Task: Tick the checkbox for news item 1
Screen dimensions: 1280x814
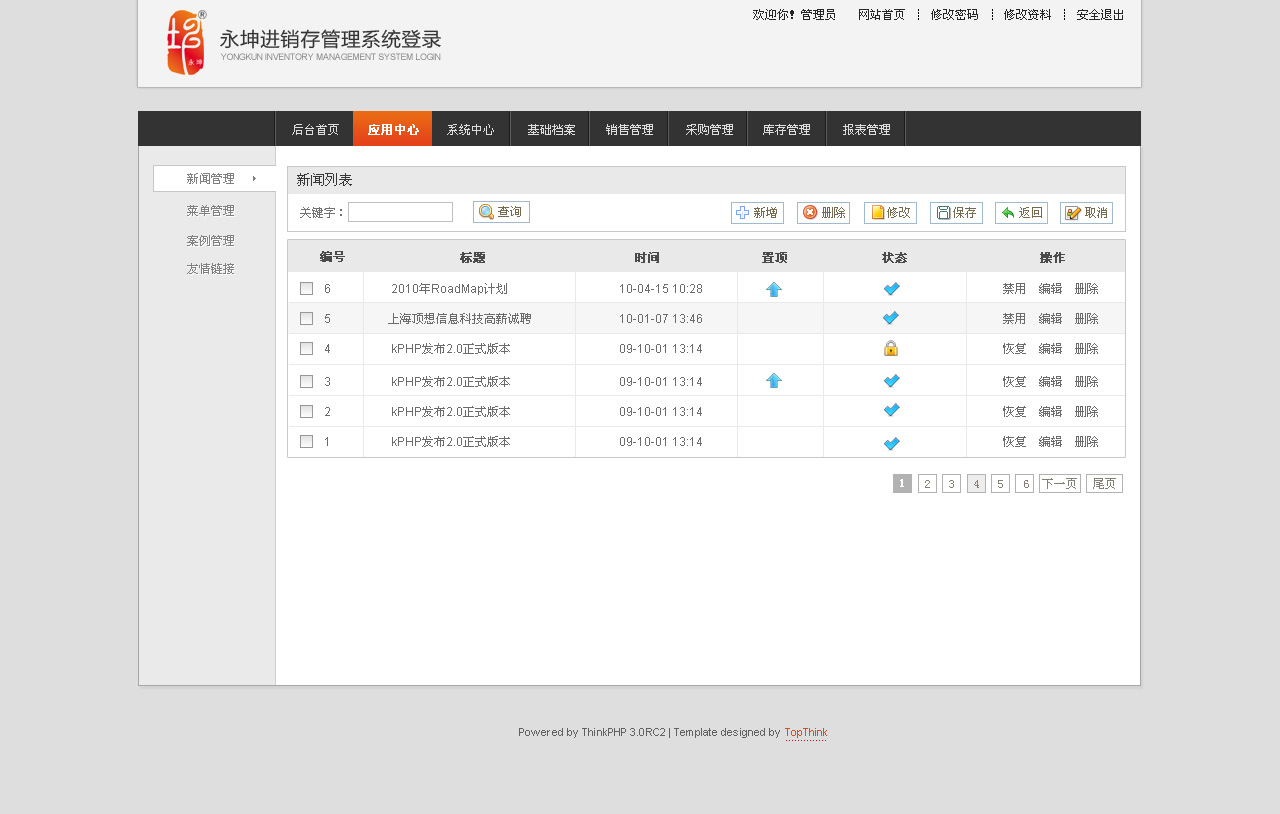Action: point(307,442)
